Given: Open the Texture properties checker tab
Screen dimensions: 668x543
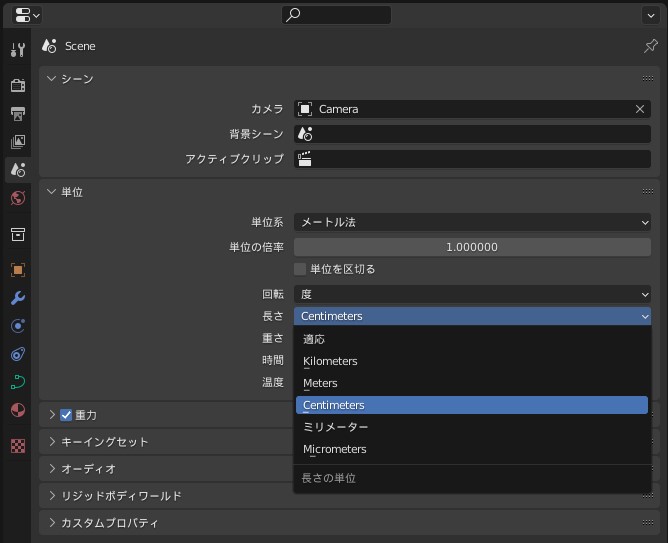Looking at the screenshot, I should click(18, 446).
